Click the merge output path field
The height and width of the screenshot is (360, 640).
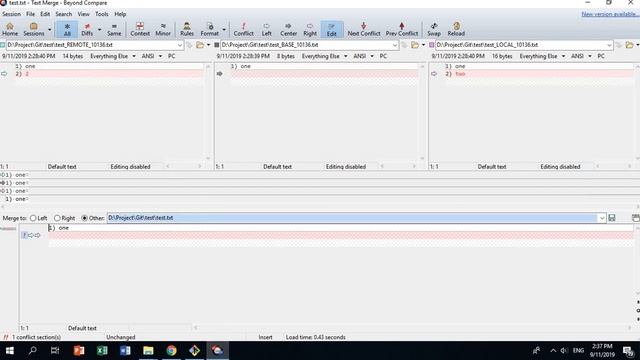(x=352, y=218)
